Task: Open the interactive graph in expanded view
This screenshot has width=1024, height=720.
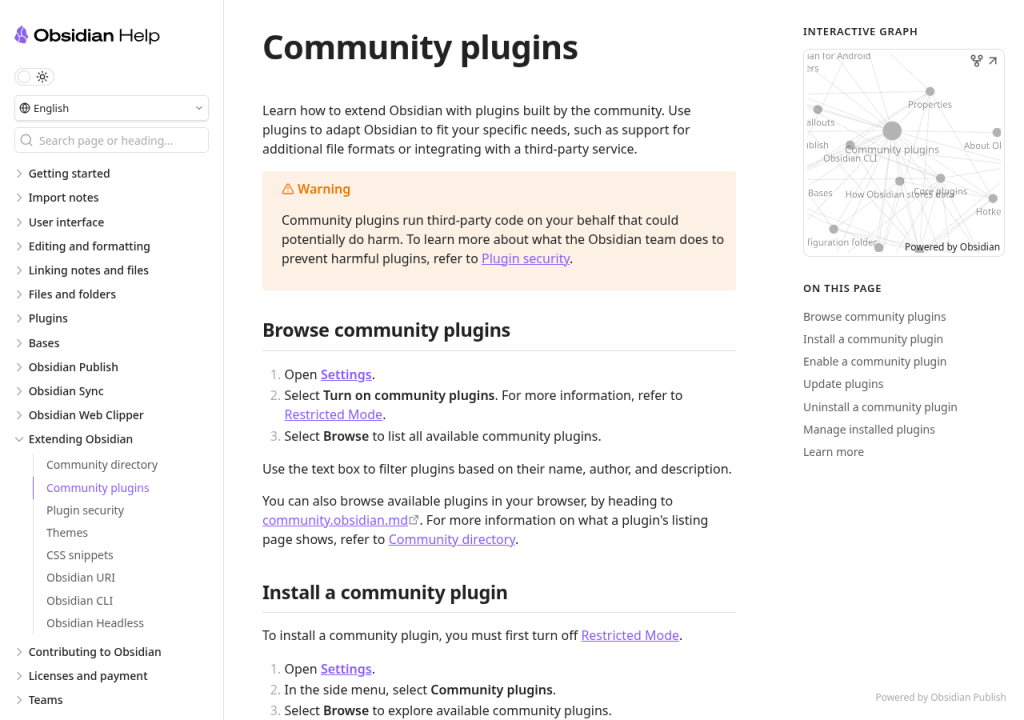Action: click(993, 61)
